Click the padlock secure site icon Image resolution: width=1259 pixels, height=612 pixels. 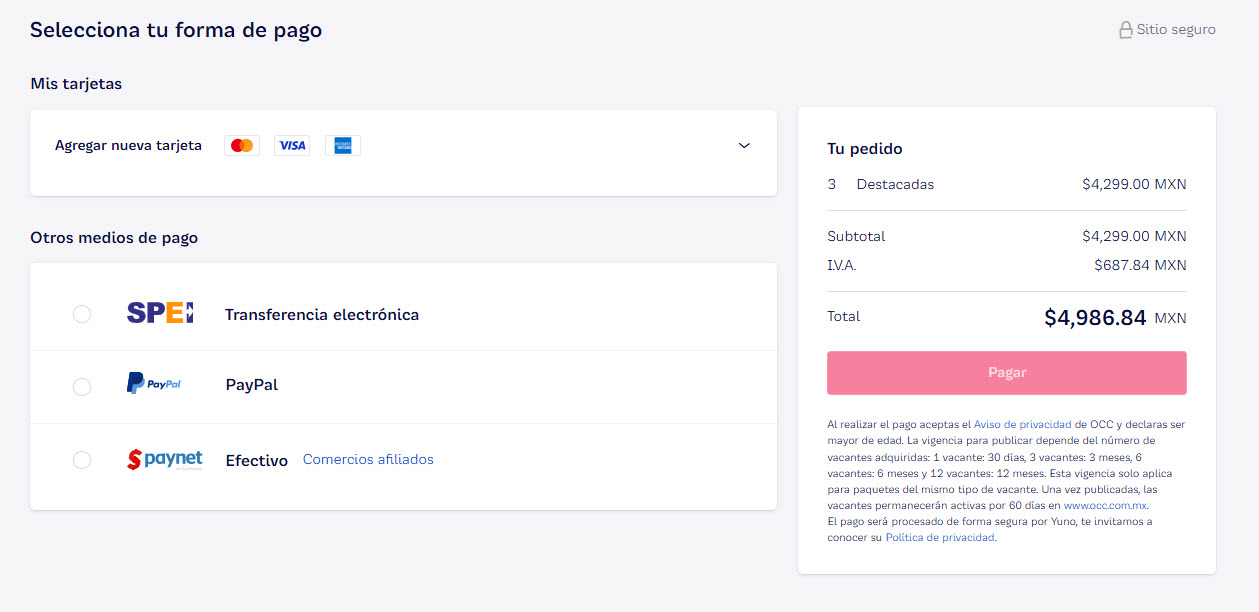click(x=1125, y=30)
